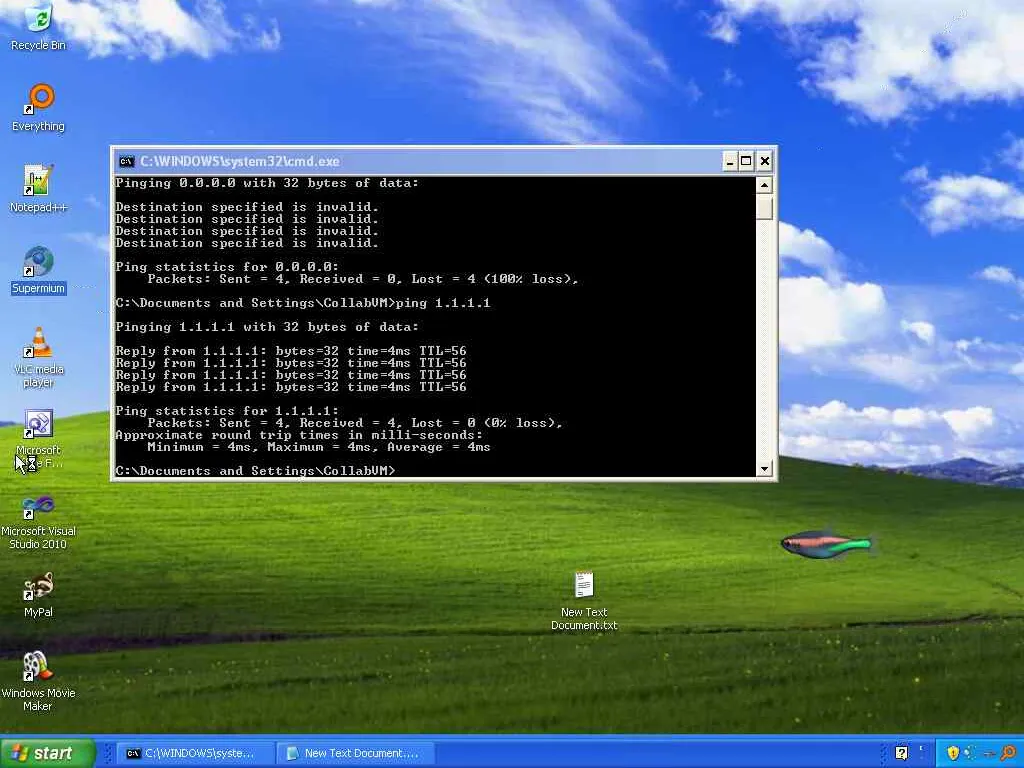Switch to the cmd.exe taskbar button
Image resolution: width=1024 pixels, height=768 pixels.
(x=195, y=753)
